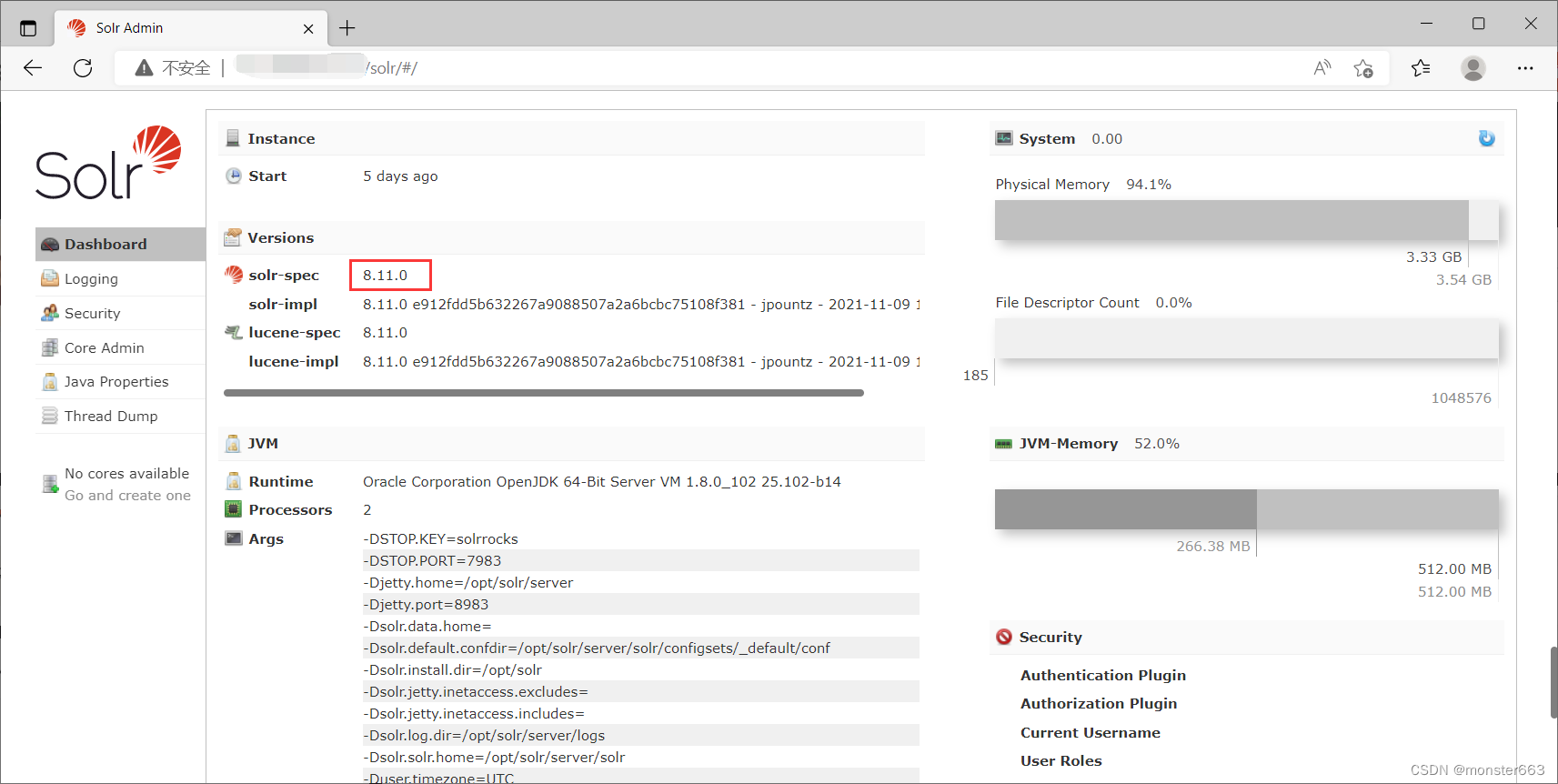This screenshot has width=1558, height=784.
Task: Click the Java Properties icon
Action: (50, 382)
